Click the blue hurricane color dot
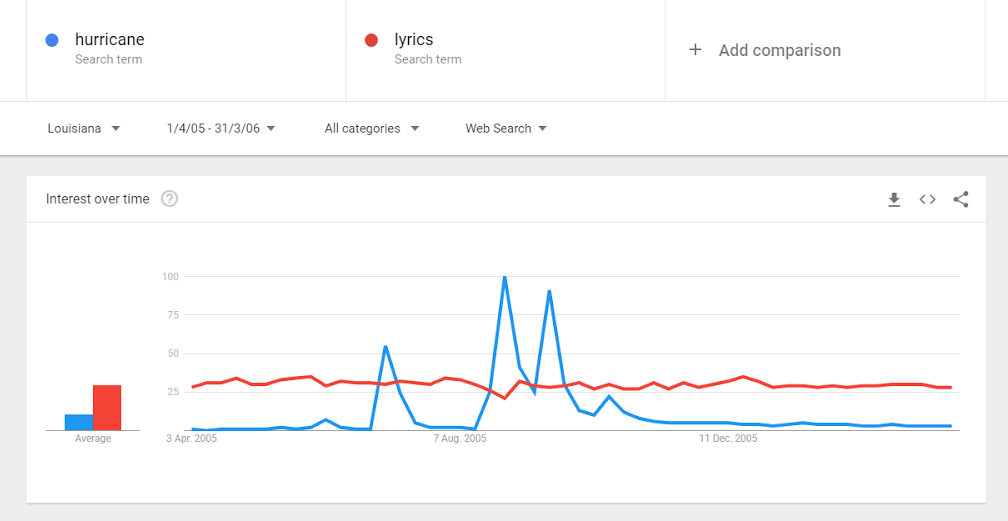Viewport: 1008px width, 521px height. click(53, 40)
